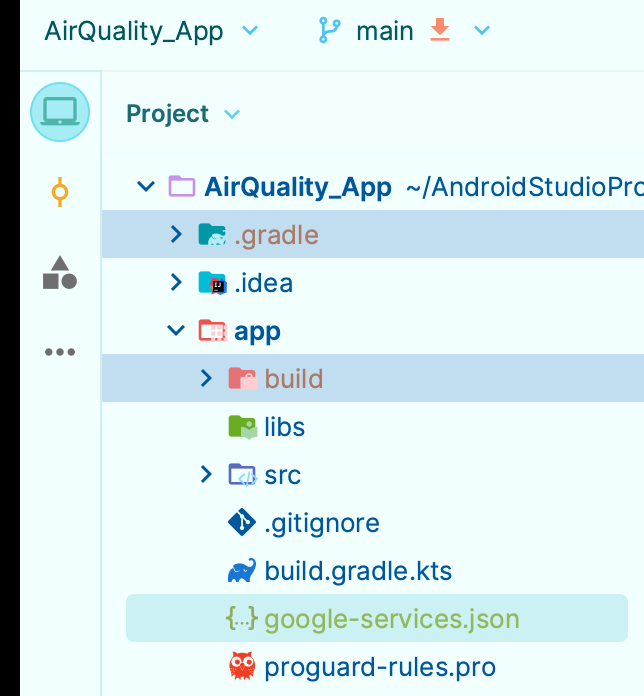
Task: Open the Commit tool window icon
Action: 60,192
